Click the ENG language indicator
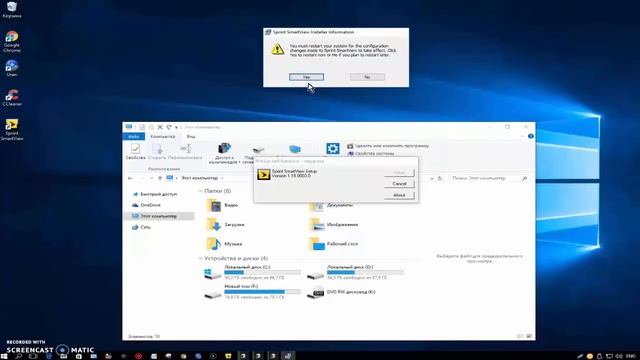 tap(630, 356)
